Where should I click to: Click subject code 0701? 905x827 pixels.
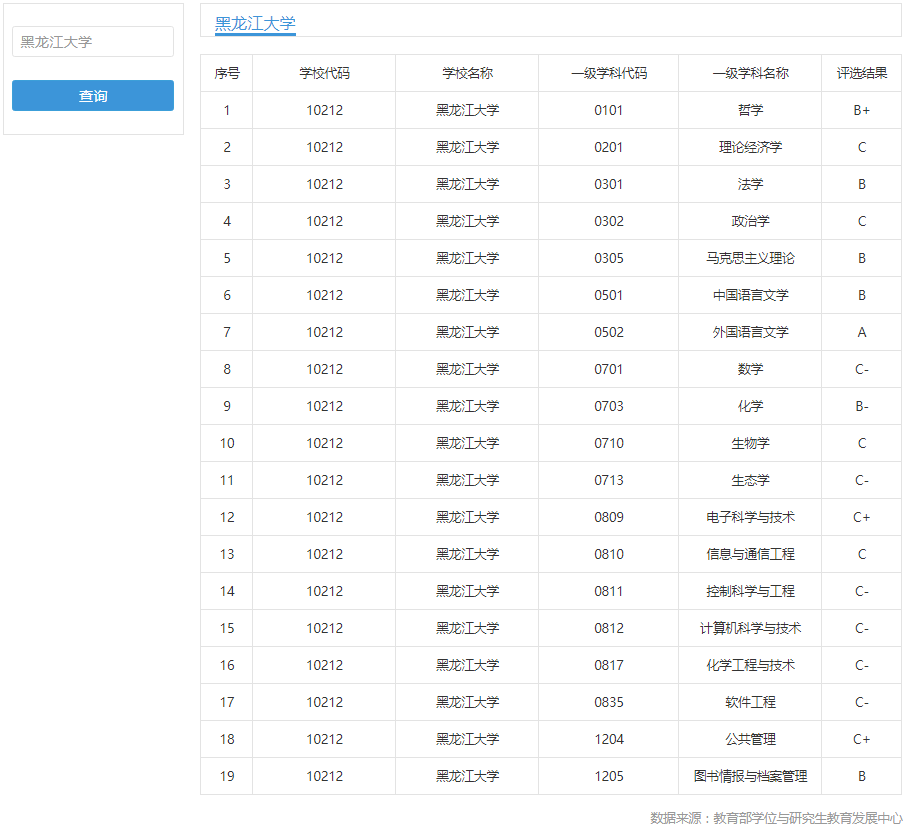[609, 369]
